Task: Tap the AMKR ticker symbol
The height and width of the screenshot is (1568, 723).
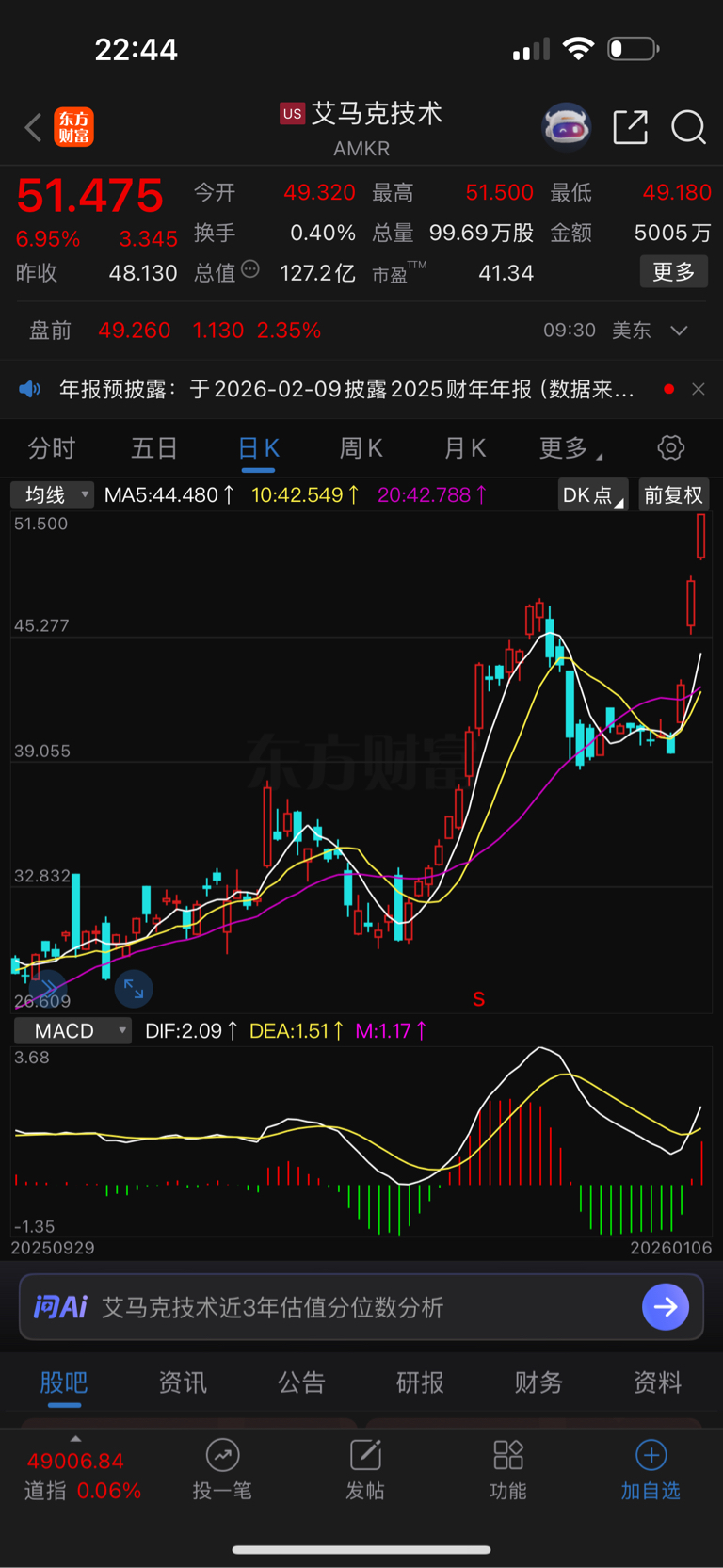Action: click(361, 149)
